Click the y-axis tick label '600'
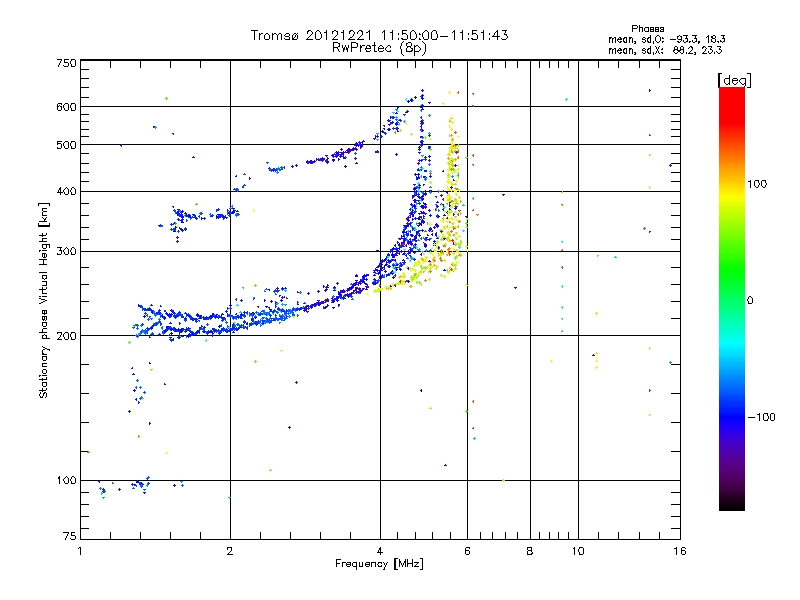 66,107
